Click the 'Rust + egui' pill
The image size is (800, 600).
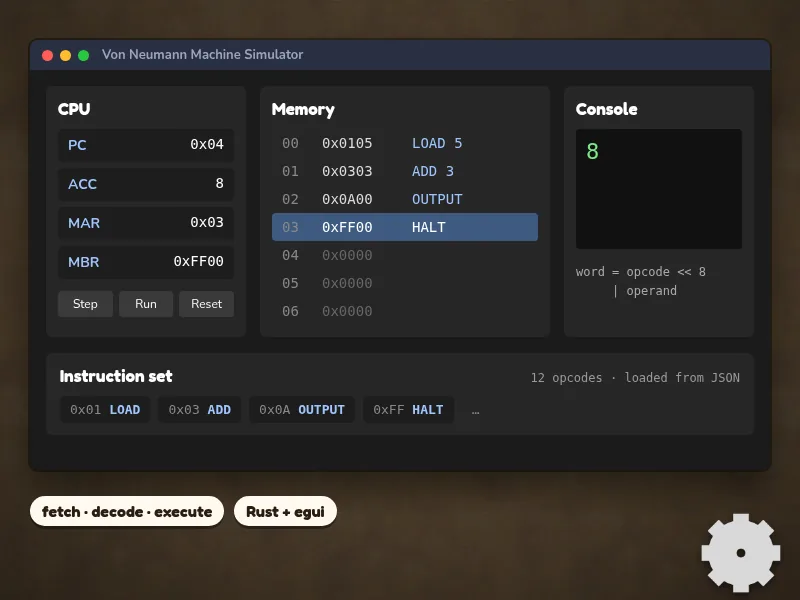tap(285, 511)
